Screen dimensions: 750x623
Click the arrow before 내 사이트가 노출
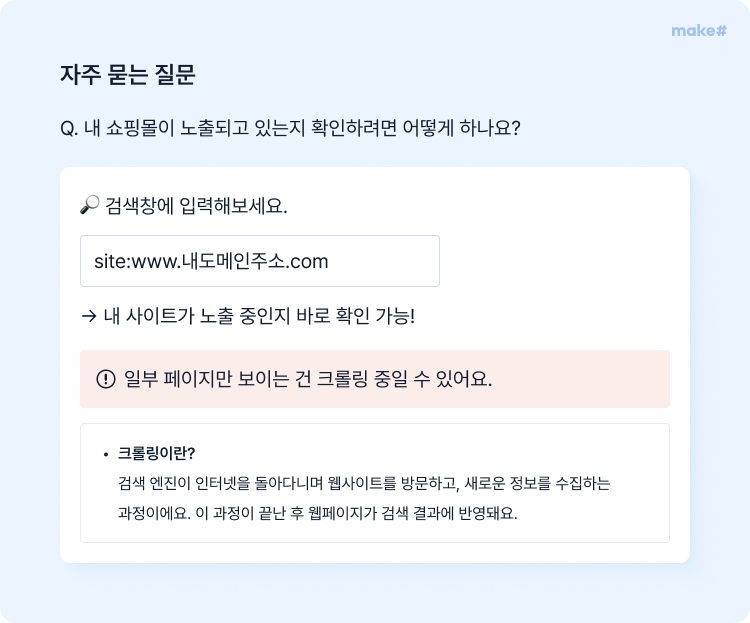[x=89, y=316]
